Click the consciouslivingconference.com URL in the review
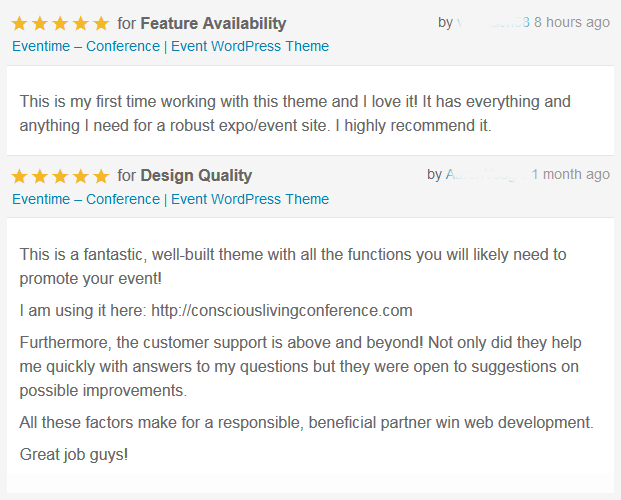The image size is (621, 500). point(282,311)
